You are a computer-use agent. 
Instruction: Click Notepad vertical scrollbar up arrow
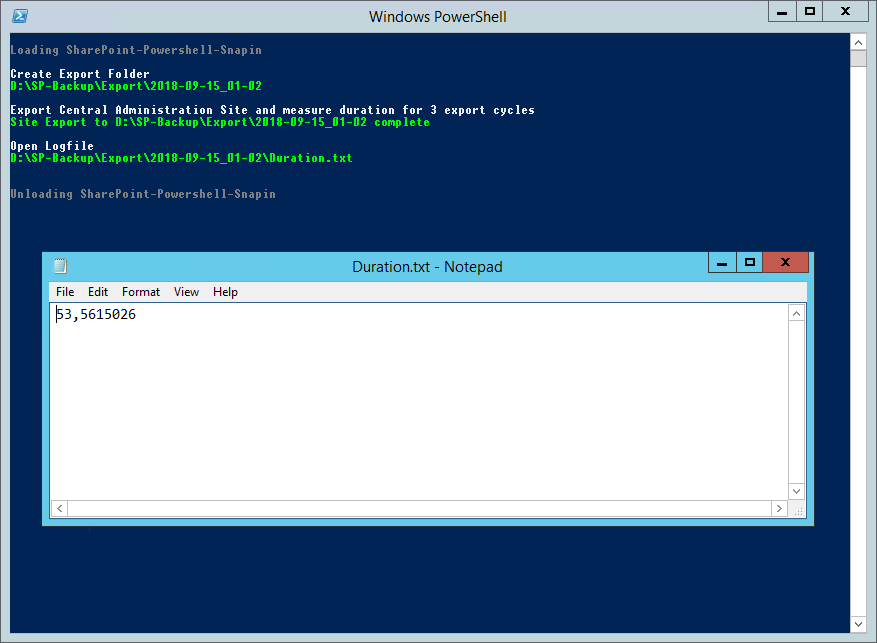(x=796, y=314)
